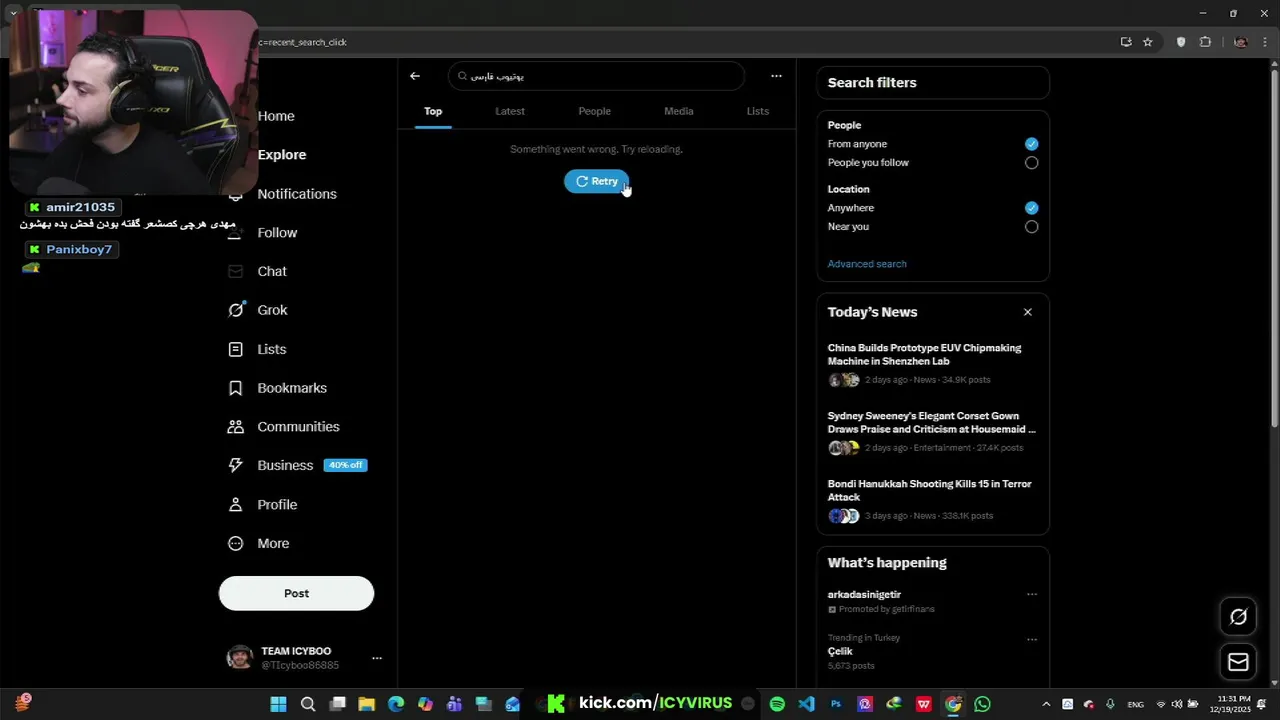This screenshot has width=1280, height=720.
Task: Click the shield extension icon in the toolbar
Action: coord(1181,42)
